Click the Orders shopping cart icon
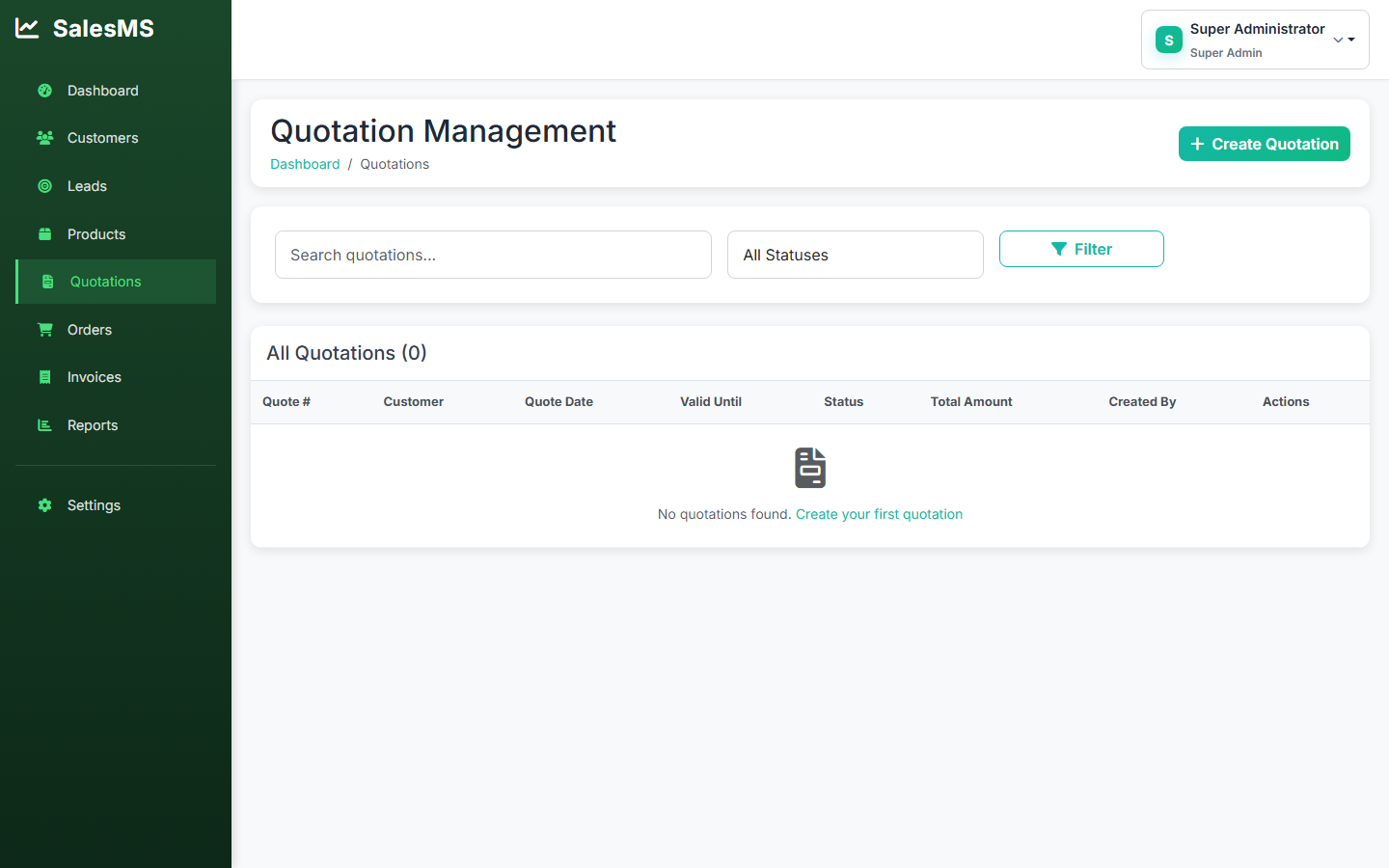The width and height of the screenshot is (1389, 868). (x=44, y=330)
